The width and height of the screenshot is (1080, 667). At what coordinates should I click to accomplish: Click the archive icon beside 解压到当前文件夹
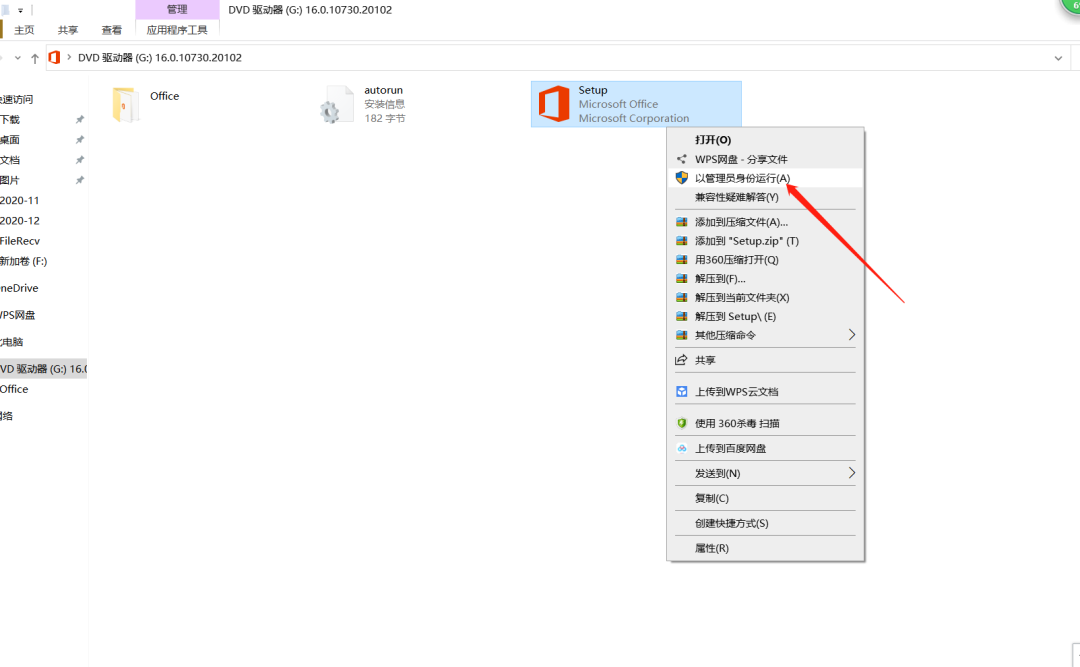[x=682, y=297]
